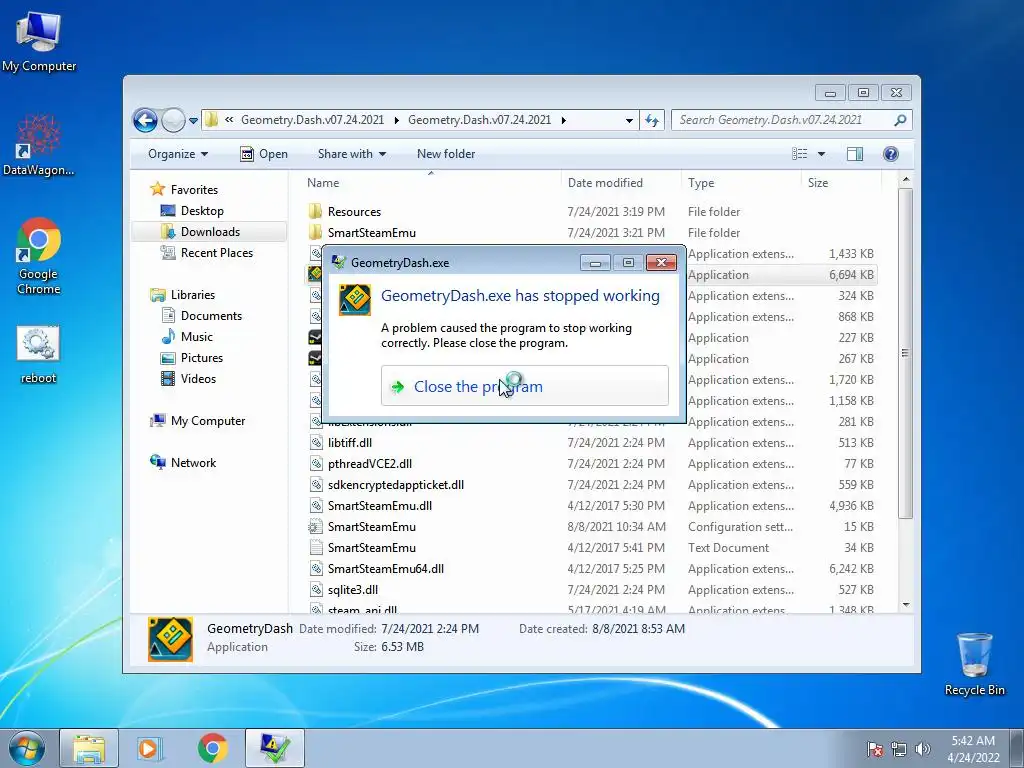1024x768 pixels.
Task: Expand the view options dropdown arrow
Action: click(822, 154)
